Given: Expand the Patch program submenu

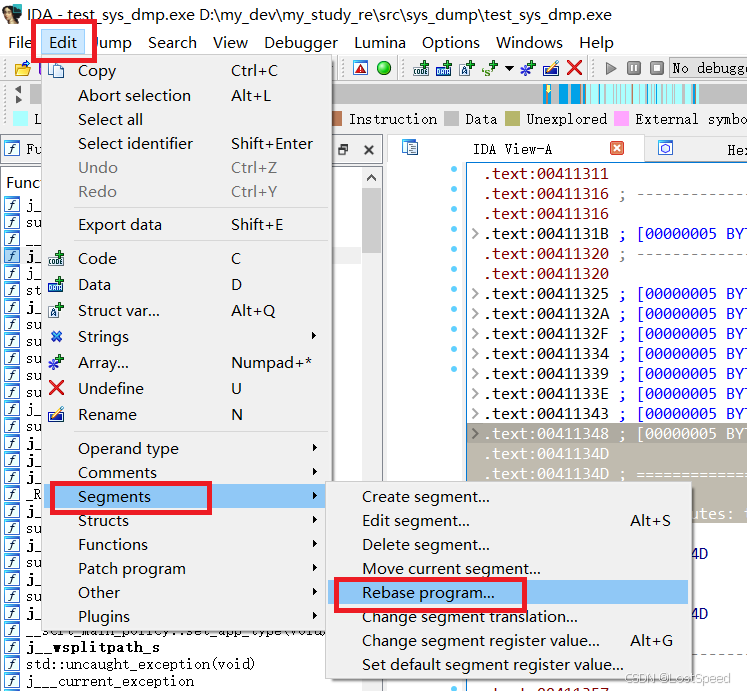Looking at the screenshot, I should point(187,569).
